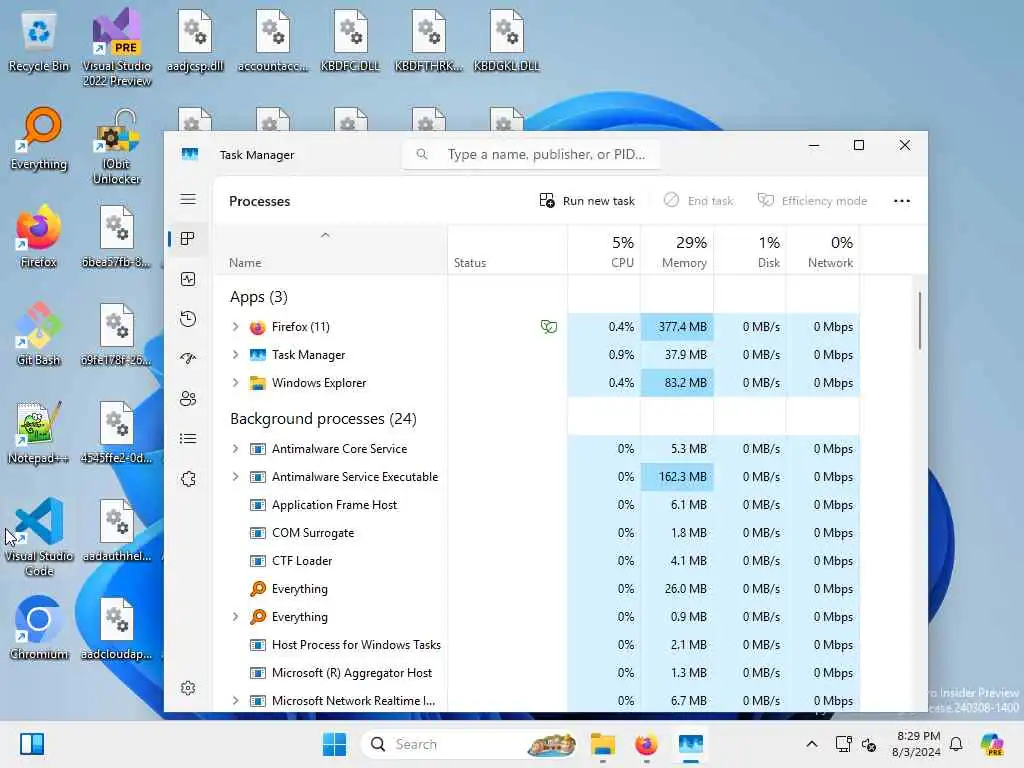Select aadjcsp.dll file on desktop
Image resolution: width=1024 pixels, height=768 pixels.
coord(195,41)
